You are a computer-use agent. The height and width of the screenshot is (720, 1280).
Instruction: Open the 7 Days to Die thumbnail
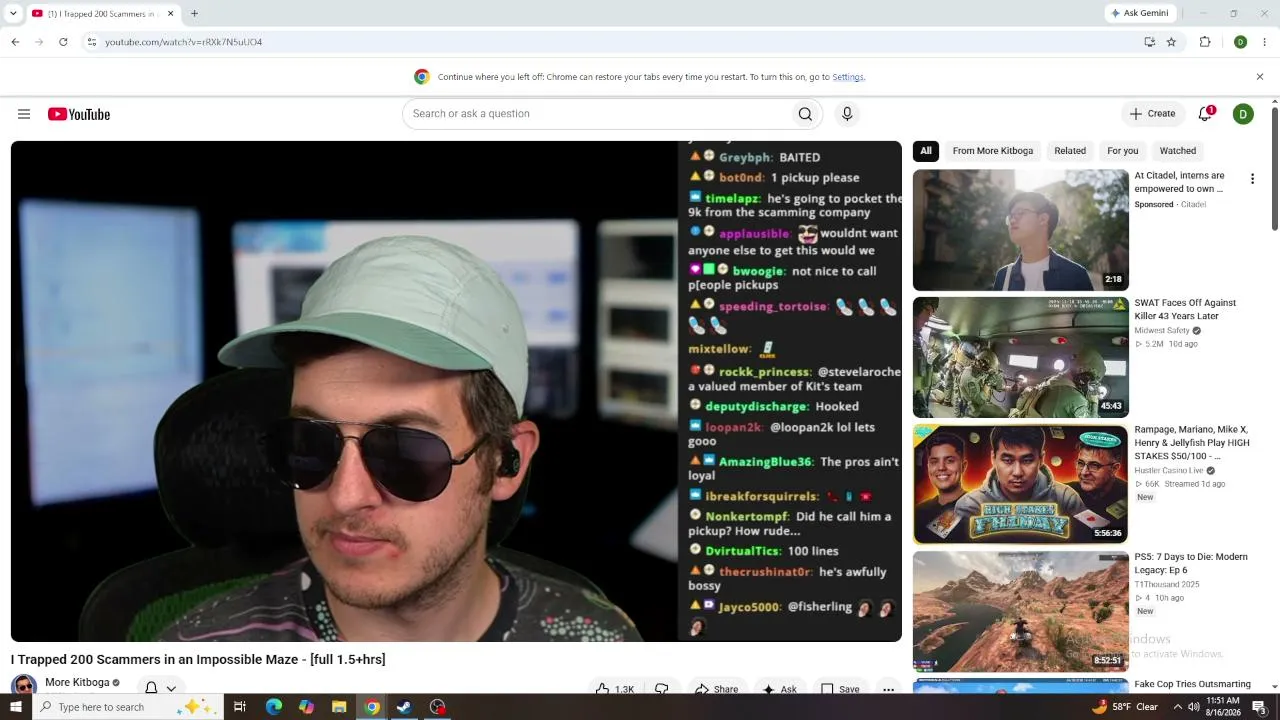tap(1020, 611)
